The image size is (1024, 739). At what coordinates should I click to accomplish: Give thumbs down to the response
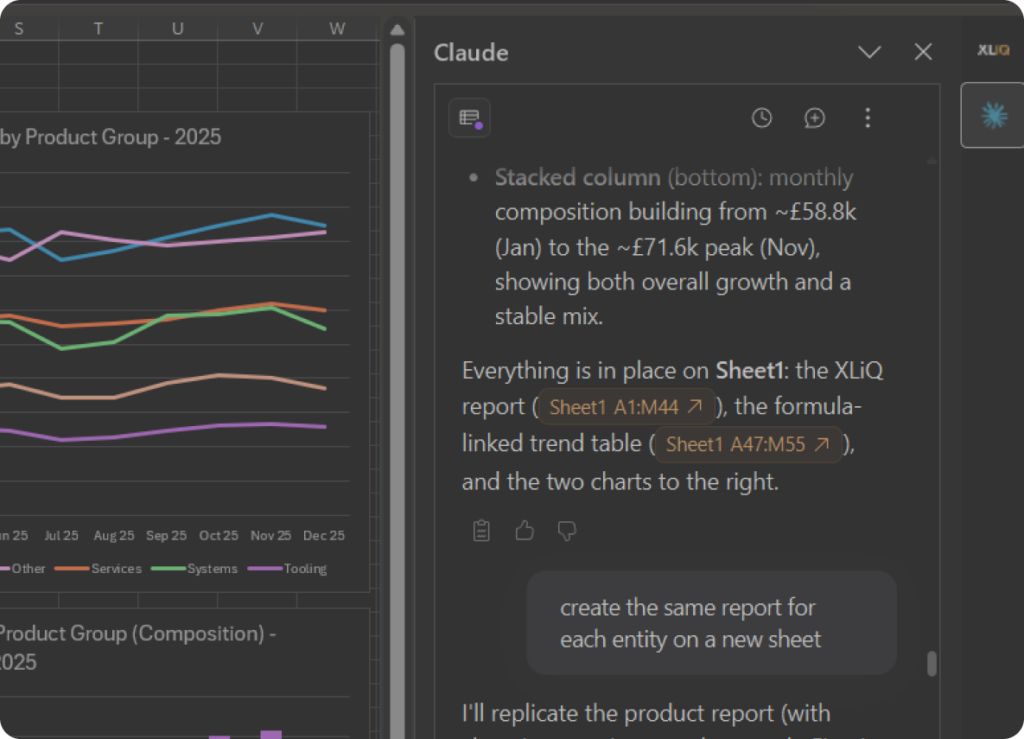(567, 531)
